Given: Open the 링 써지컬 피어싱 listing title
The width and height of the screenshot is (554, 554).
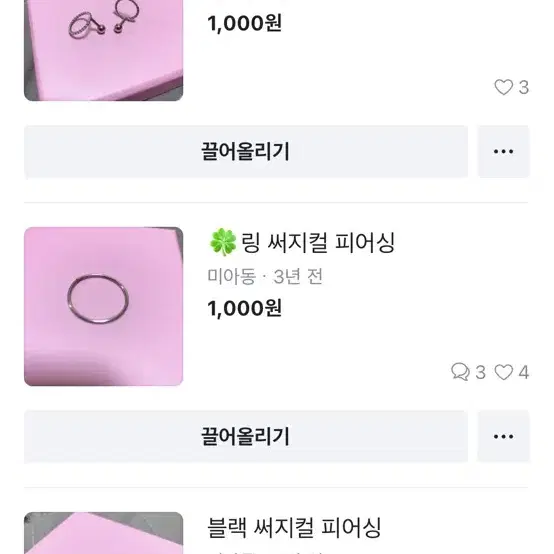Looking at the screenshot, I should click(301, 243).
